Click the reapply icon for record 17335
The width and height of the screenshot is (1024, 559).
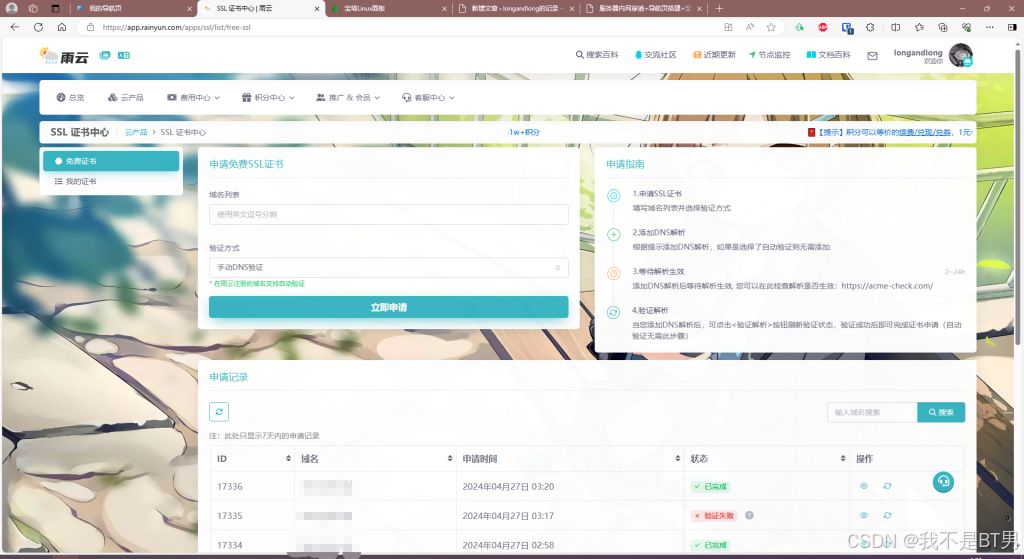tap(887, 515)
